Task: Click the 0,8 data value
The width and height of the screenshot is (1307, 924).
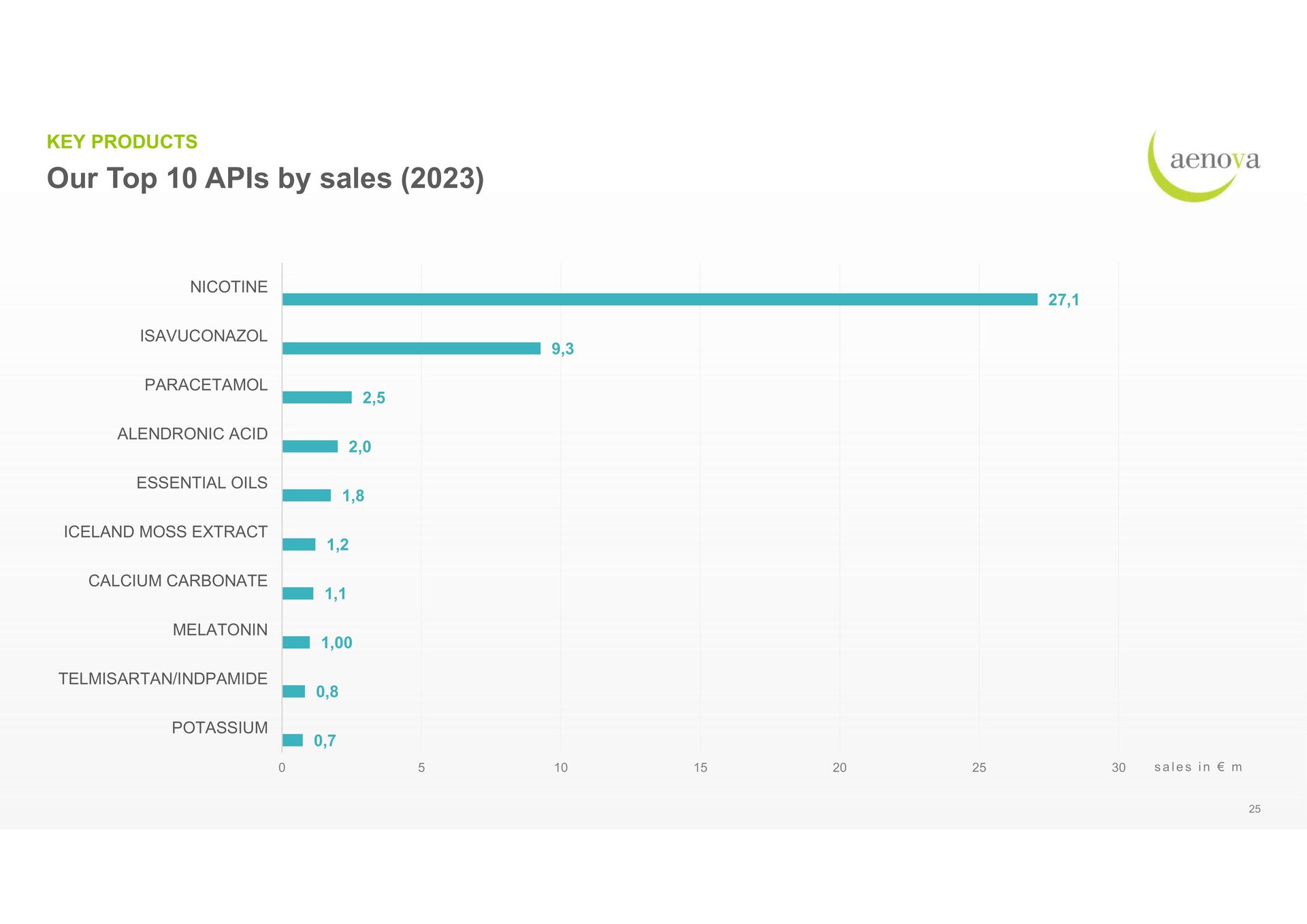Action: click(327, 692)
